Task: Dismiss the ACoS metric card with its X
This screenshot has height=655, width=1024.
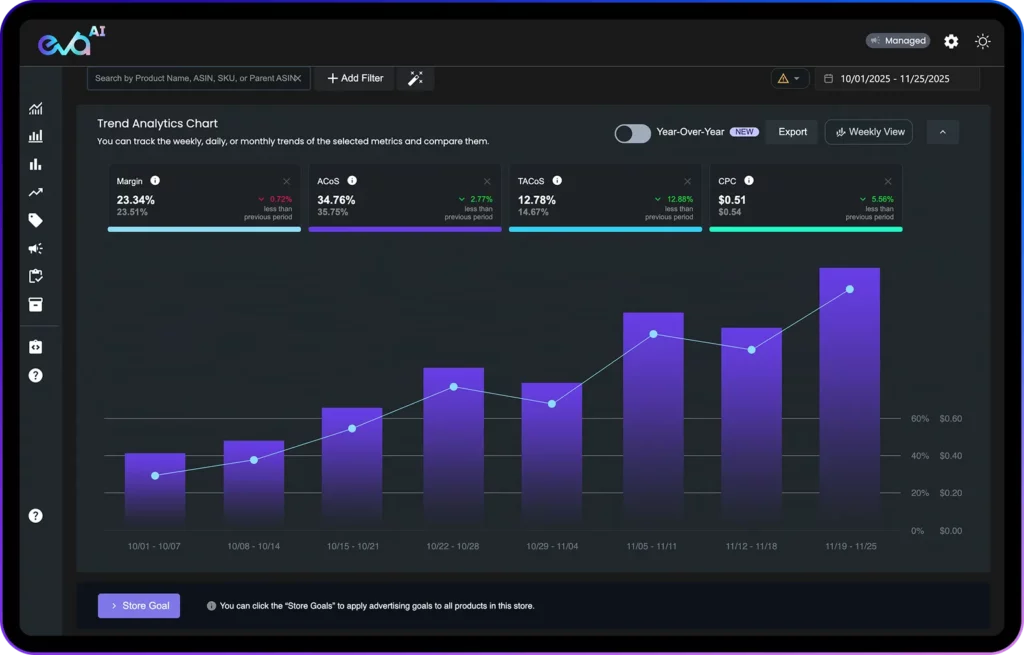Action: [486, 181]
